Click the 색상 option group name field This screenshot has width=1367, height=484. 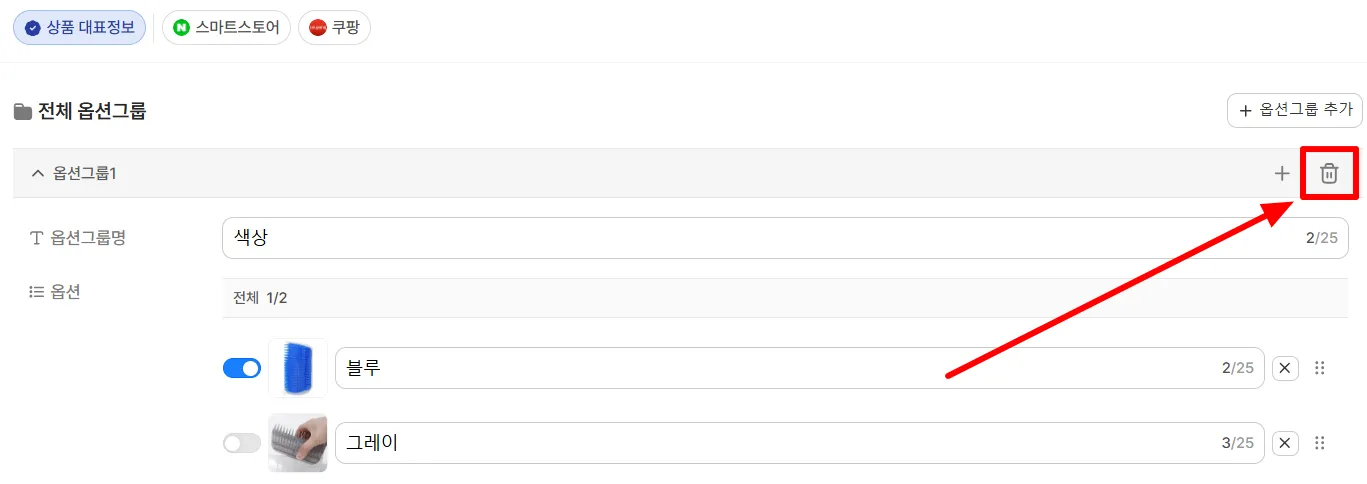(785, 238)
